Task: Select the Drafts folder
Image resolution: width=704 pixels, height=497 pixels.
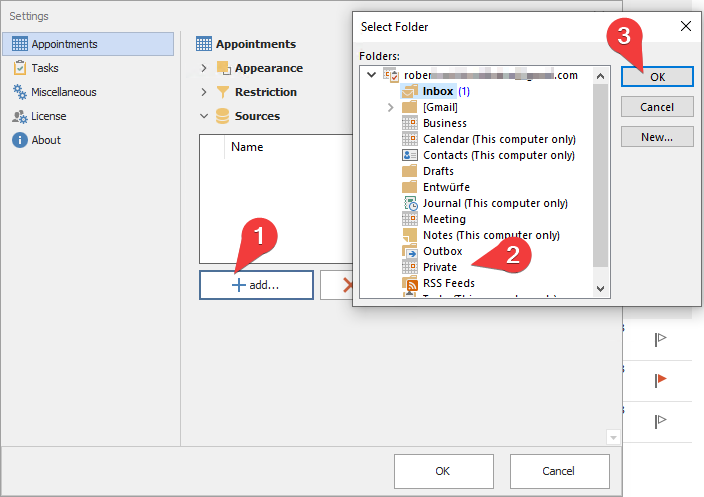Action: coord(438,171)
